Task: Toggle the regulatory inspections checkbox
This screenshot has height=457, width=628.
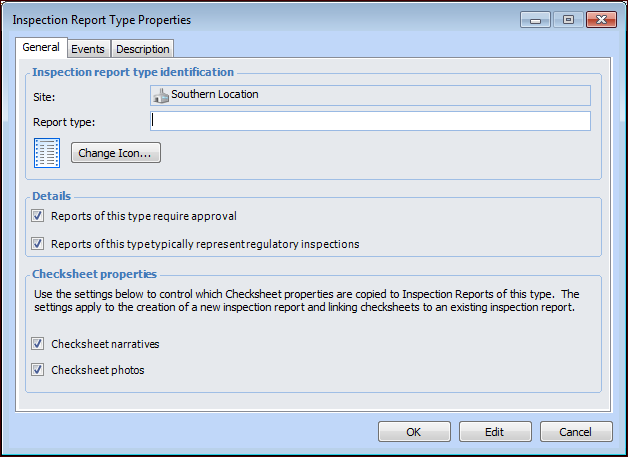Action: [38, 243]
